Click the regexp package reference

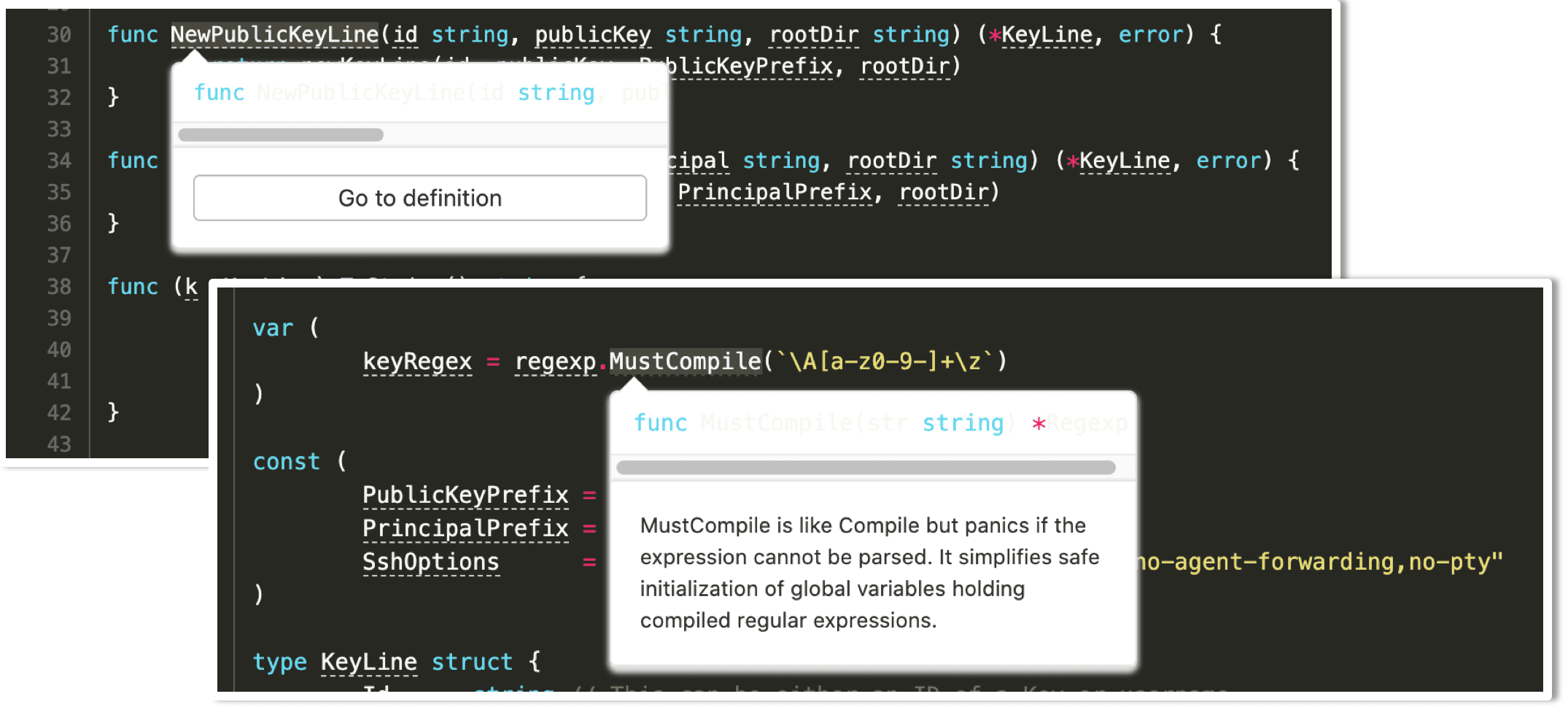(556, 360)
